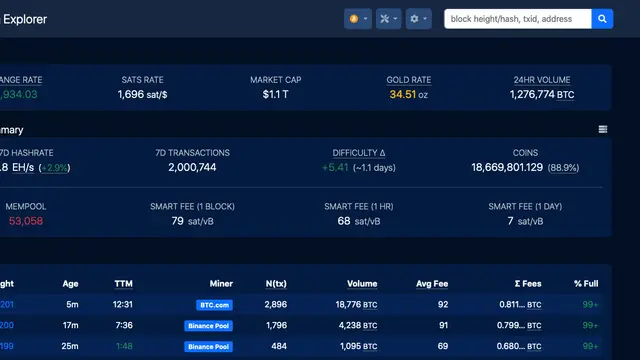This screenshot has height=360, width=640.
Task: Click the TTM column header
Action: tap(123, 284)
